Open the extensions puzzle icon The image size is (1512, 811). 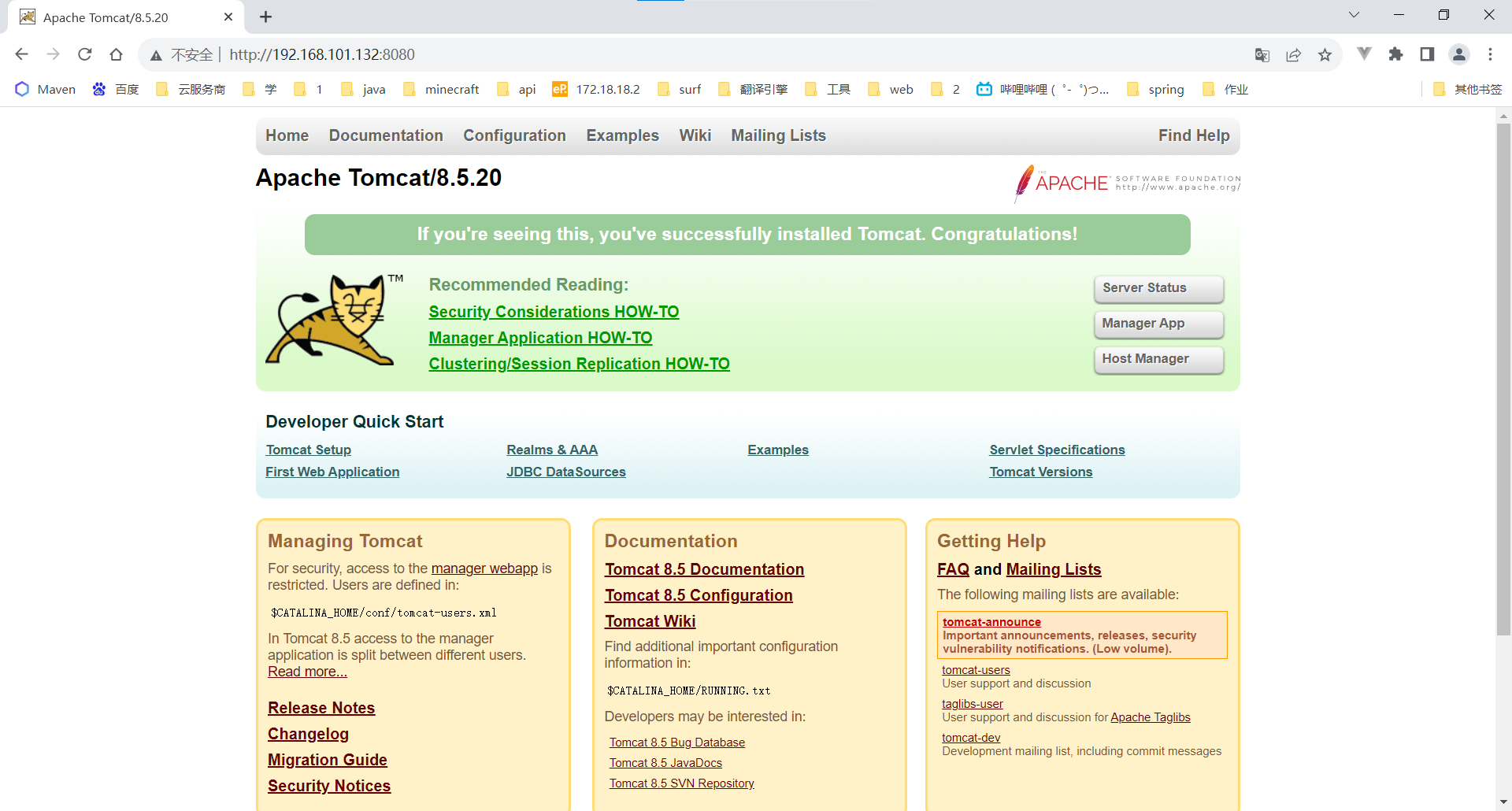click(1396, 54)
